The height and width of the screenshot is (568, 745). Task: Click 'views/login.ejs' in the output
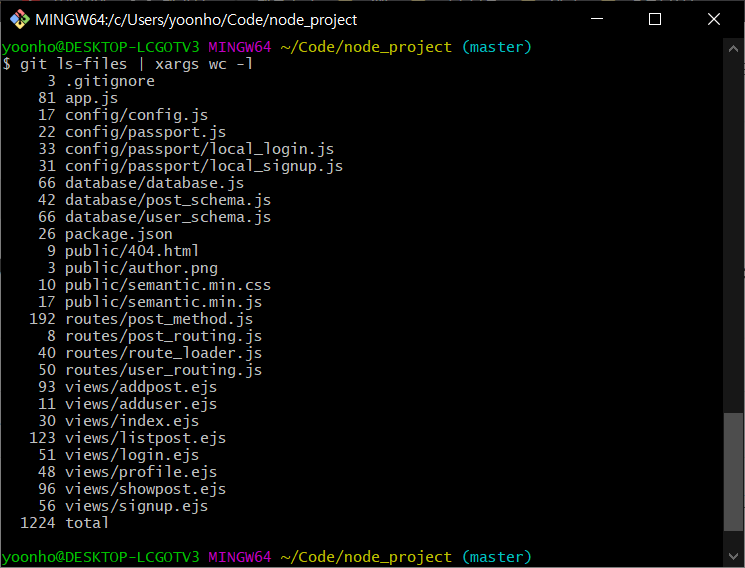[132, 455]
